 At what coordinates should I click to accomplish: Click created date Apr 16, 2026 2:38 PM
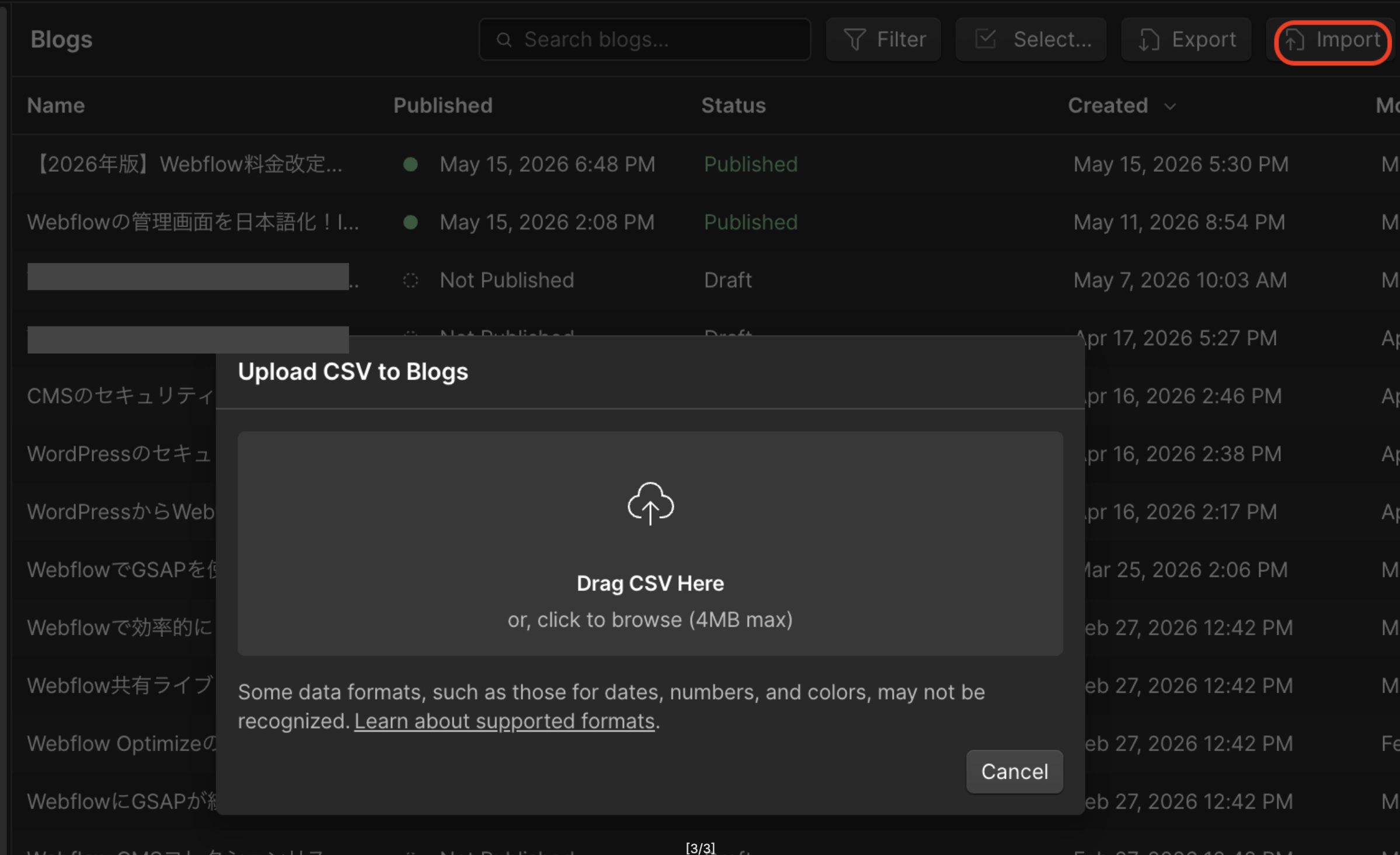tap(1183, 454)
